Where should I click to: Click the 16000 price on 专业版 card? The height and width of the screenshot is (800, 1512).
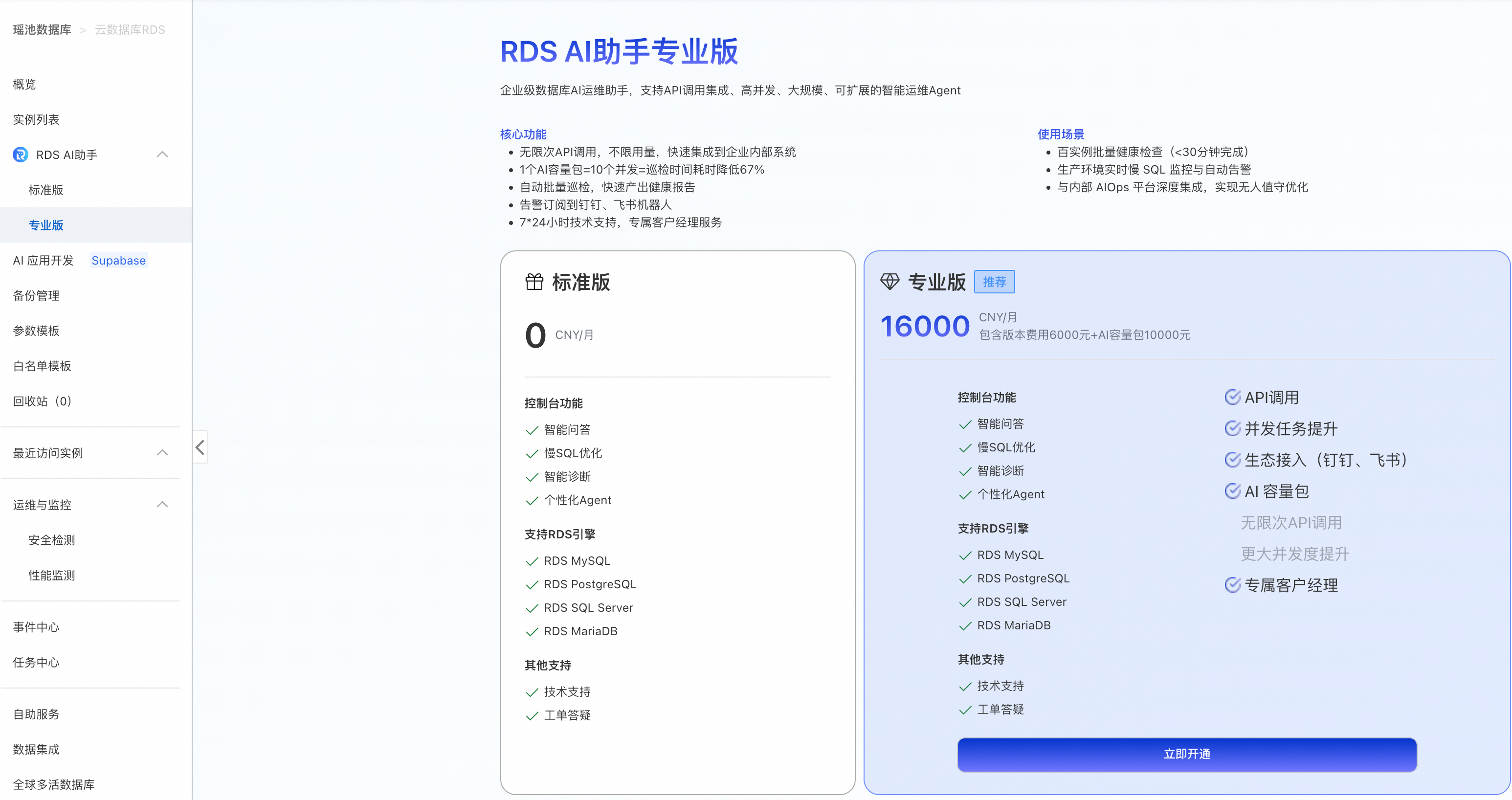tap(924, 326)
